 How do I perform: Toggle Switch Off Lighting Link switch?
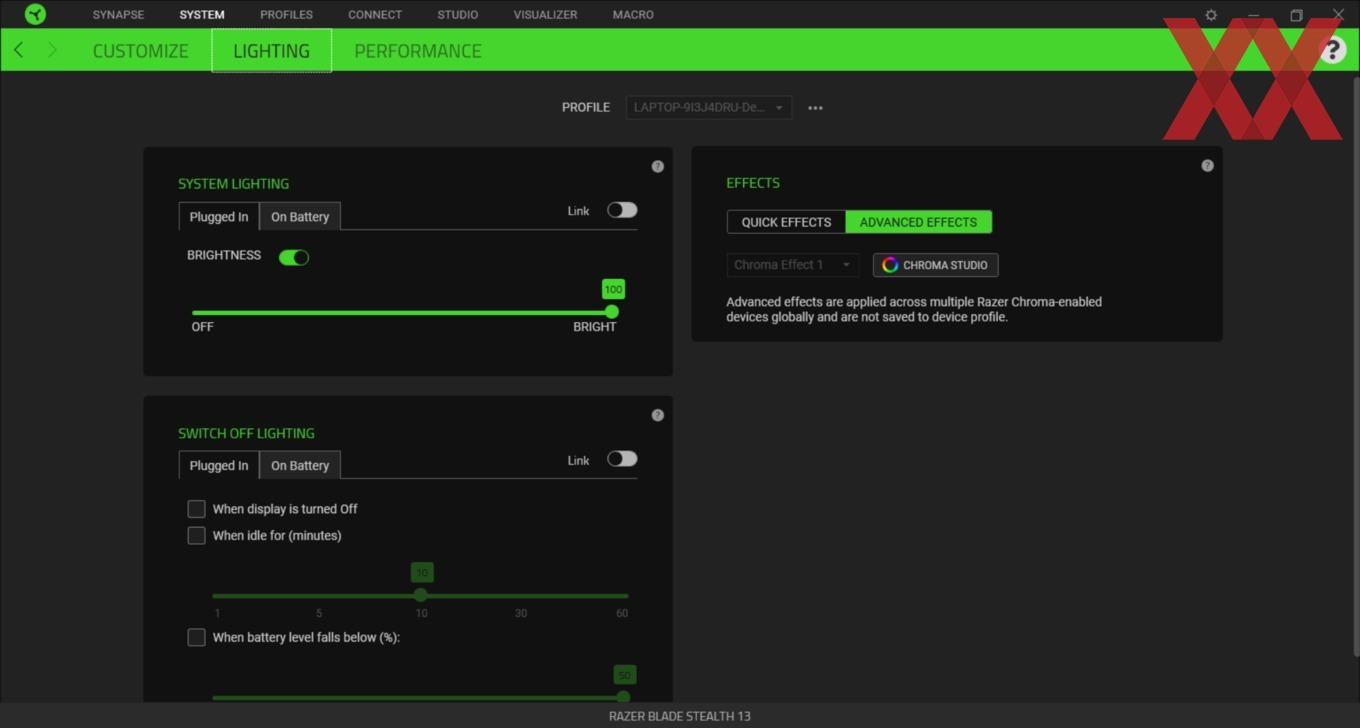[622, 459]
